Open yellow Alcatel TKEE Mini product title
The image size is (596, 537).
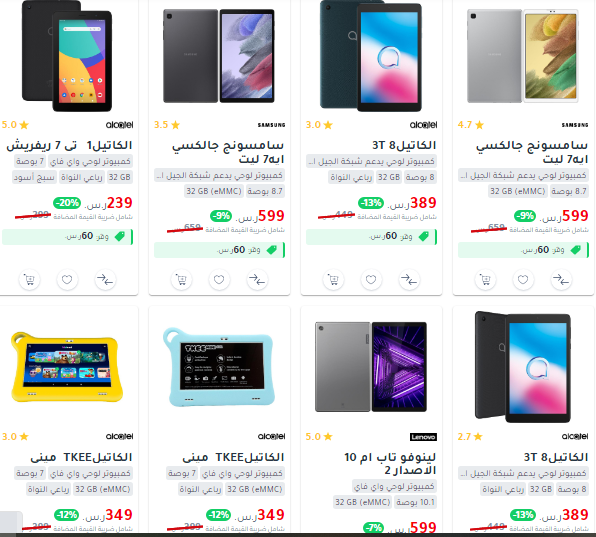click(x=81, y=457)
